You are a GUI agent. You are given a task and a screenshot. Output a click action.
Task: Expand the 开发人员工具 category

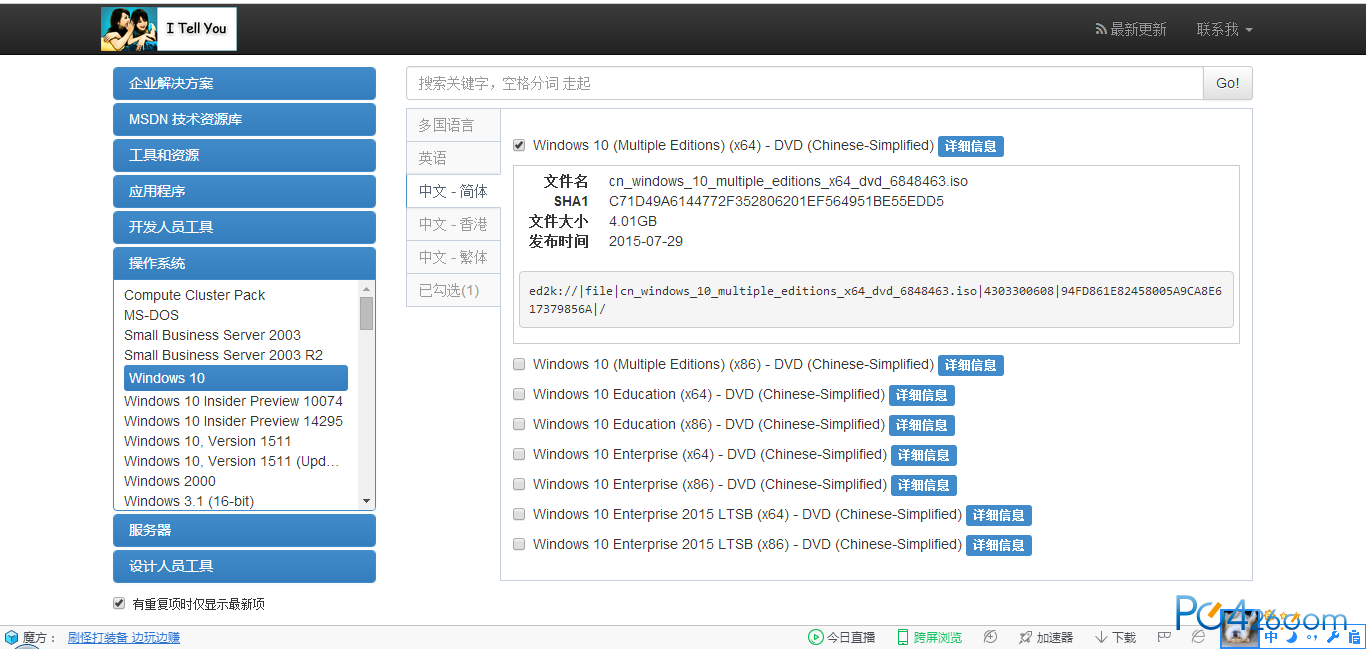point(244,227)
